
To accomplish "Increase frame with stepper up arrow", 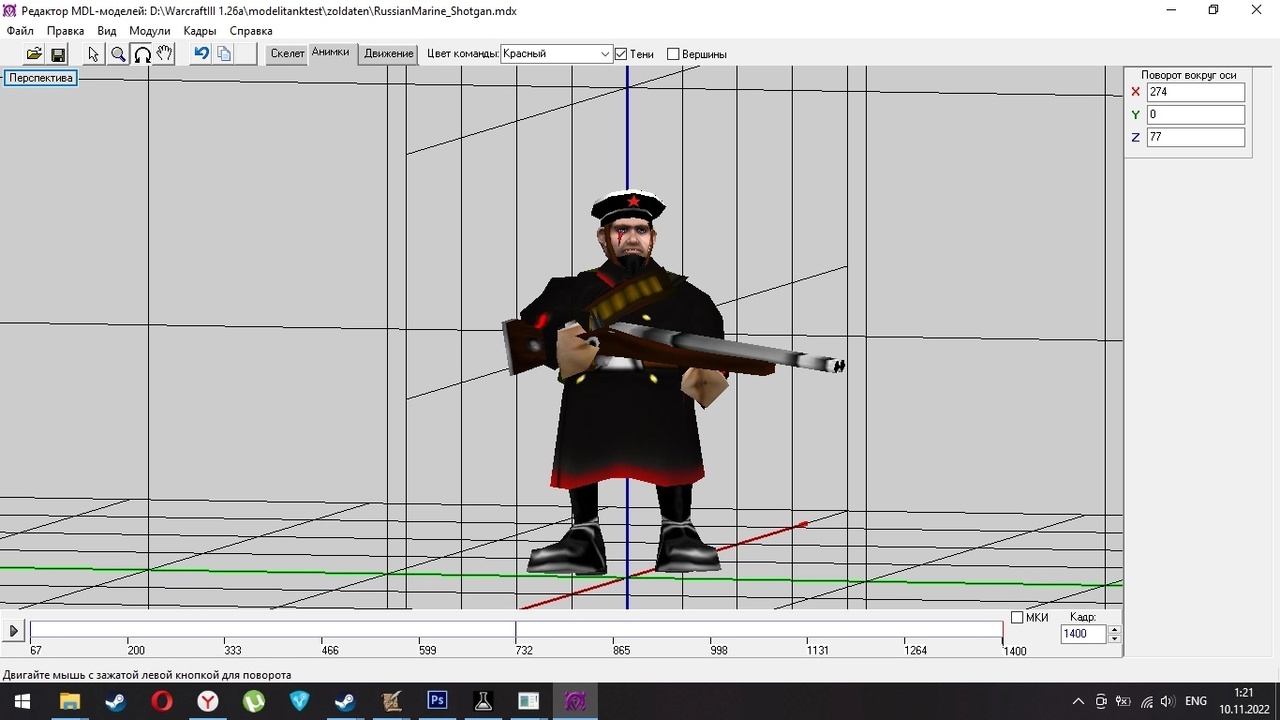I will point(1114,629).
